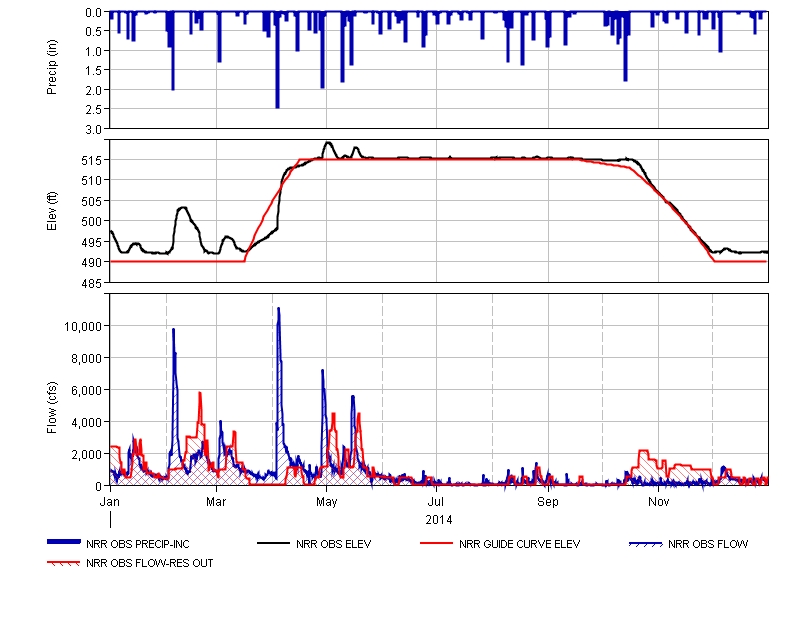Click the 2.5 inch precipitation bar in April

click(278, 60)
